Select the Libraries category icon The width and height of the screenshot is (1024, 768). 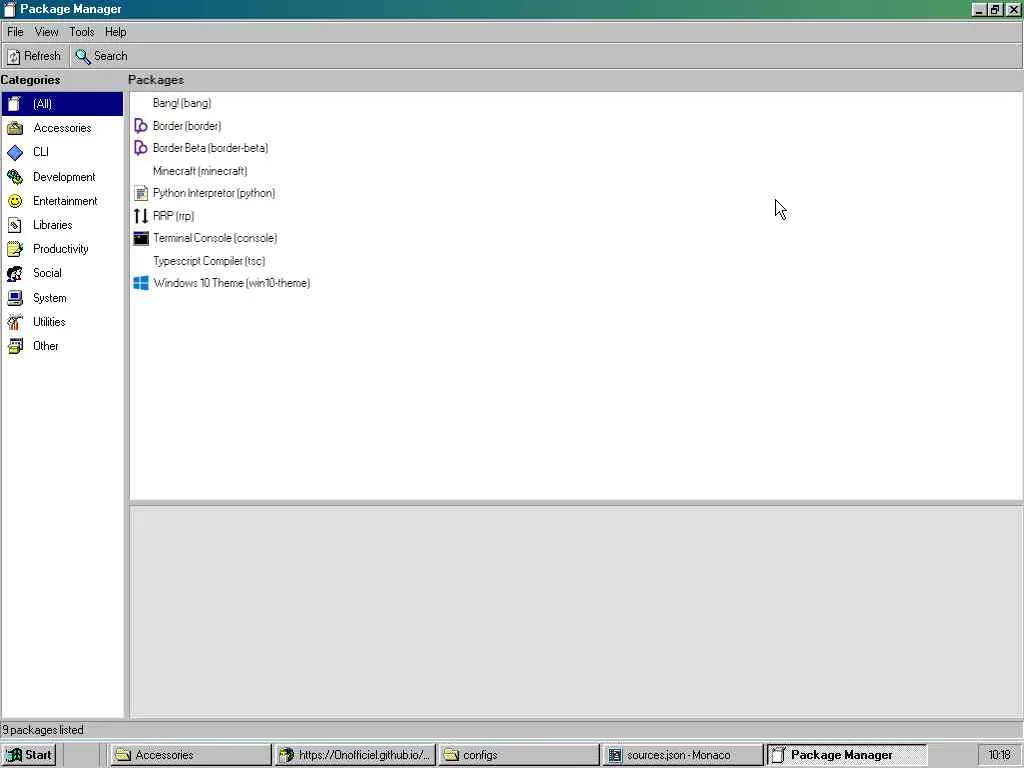pos(14,225)
